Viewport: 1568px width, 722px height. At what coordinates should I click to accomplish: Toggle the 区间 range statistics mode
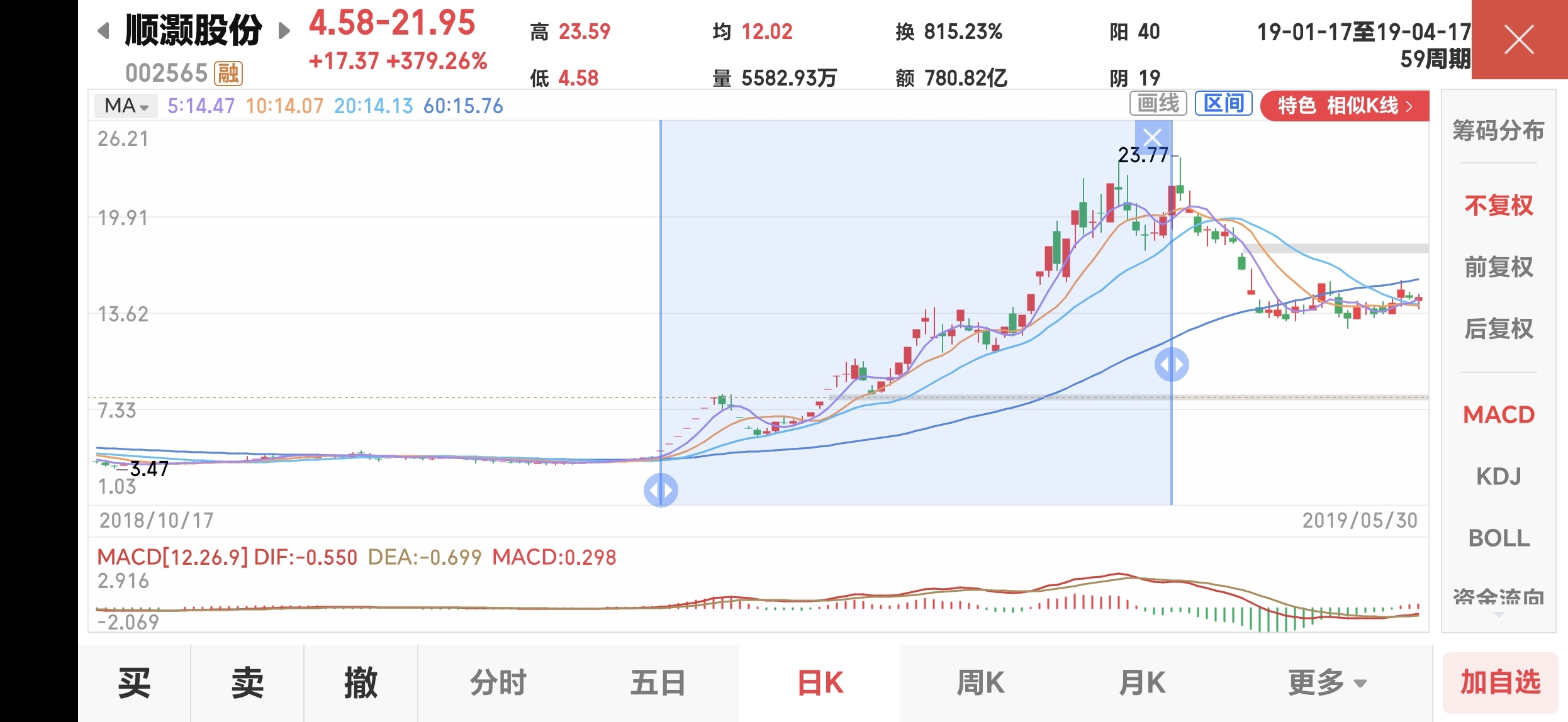tap(1223, 104)
